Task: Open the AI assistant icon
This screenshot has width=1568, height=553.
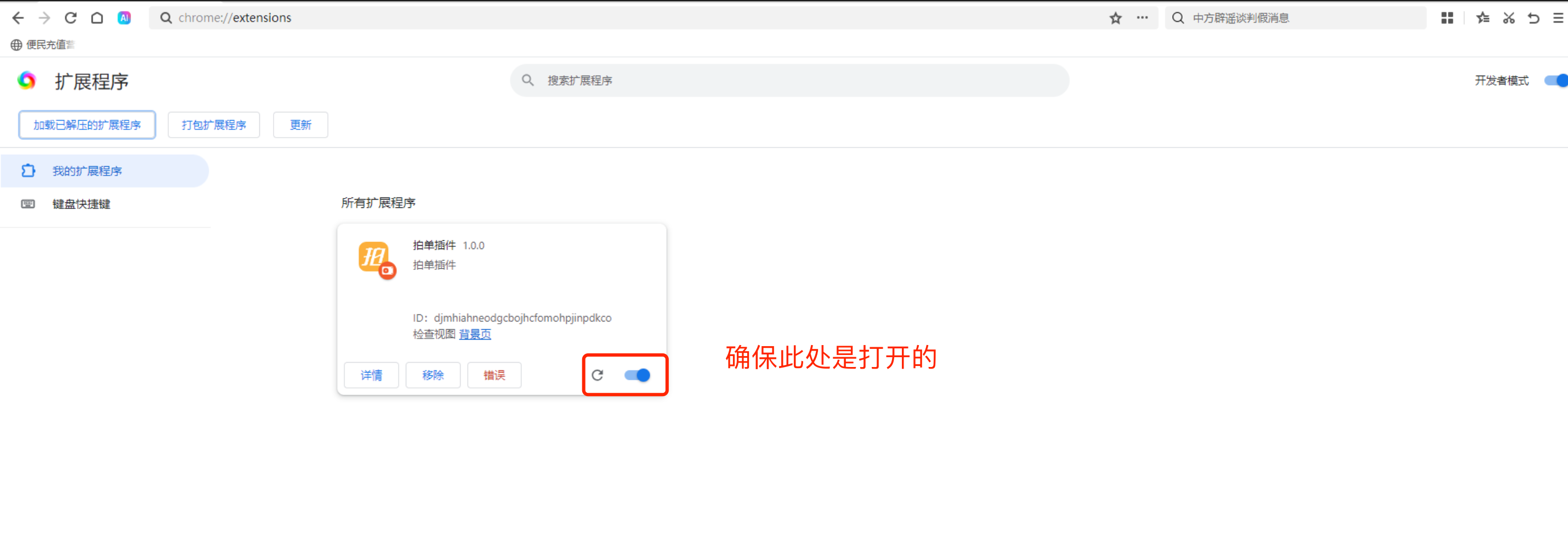Action: [x=124, y=18]
